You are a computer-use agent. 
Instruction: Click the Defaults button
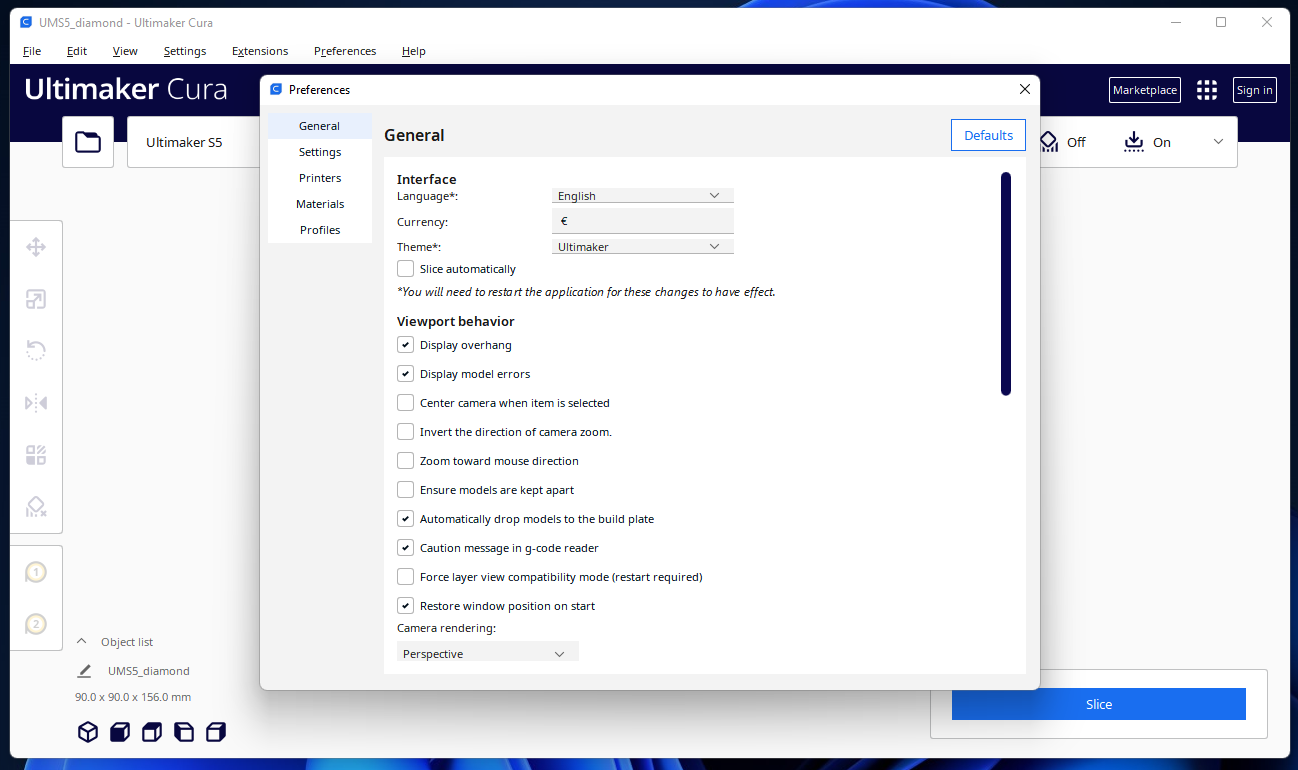pyautogui.click(x=988, y=135)
